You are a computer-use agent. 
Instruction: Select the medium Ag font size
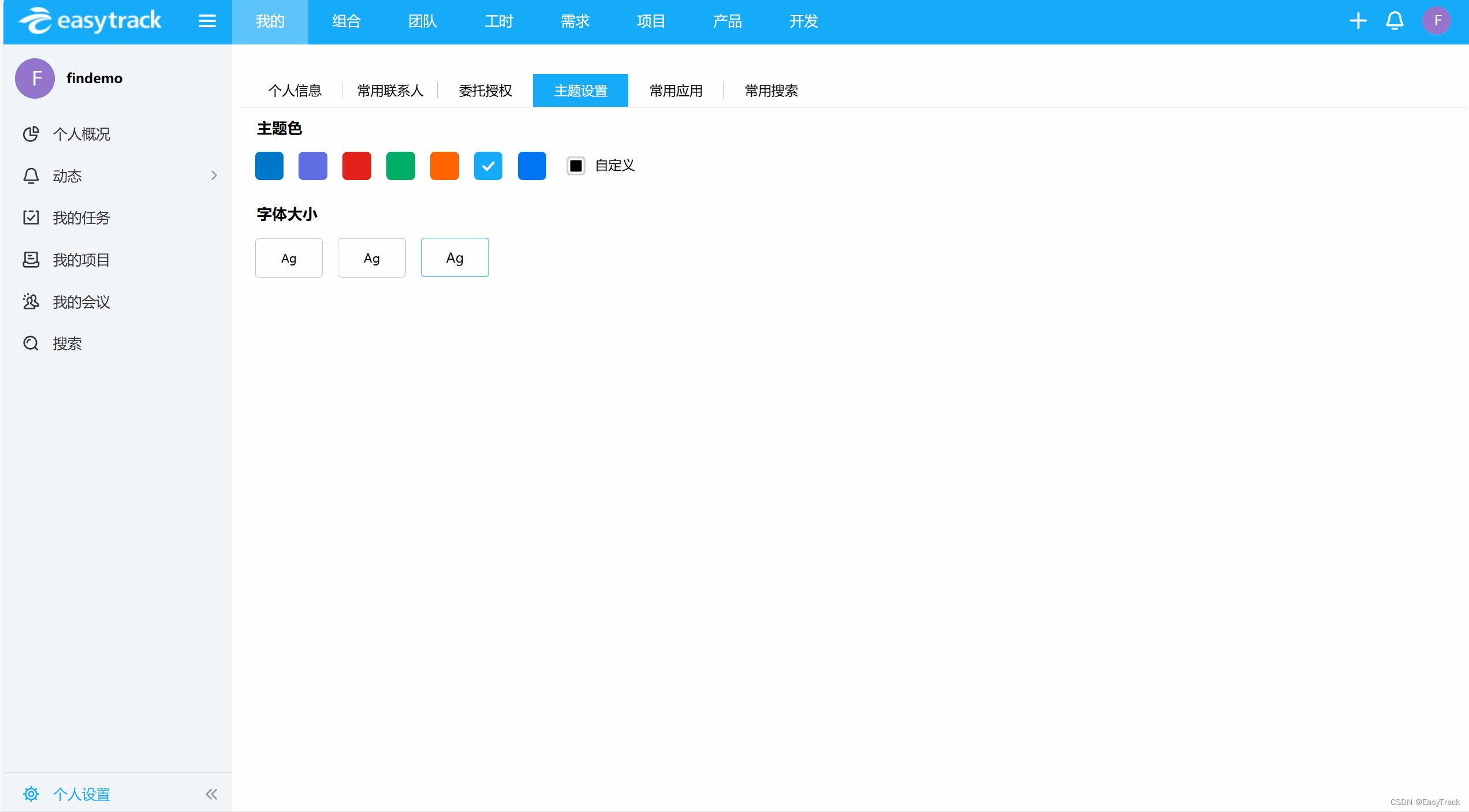372,258
